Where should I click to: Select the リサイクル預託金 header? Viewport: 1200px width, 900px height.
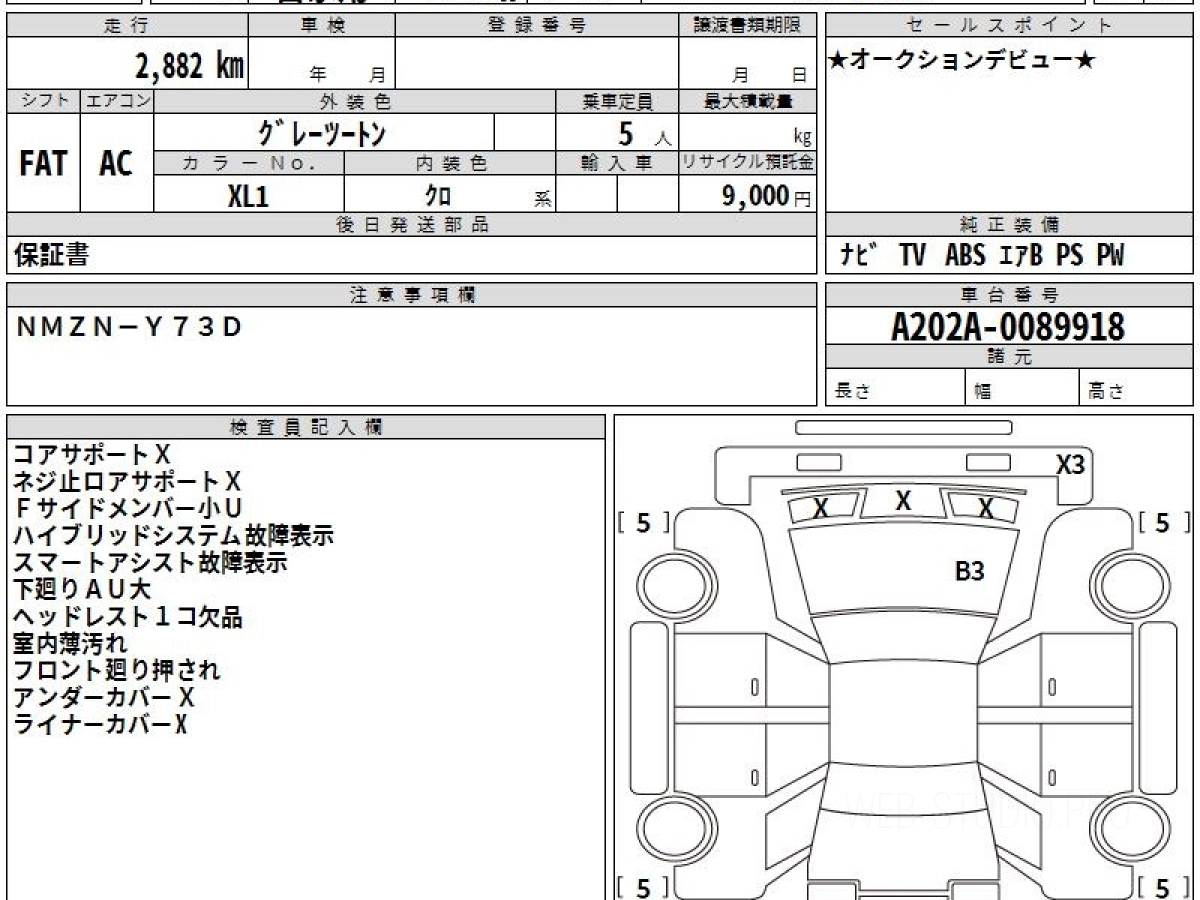coord(748,164)
